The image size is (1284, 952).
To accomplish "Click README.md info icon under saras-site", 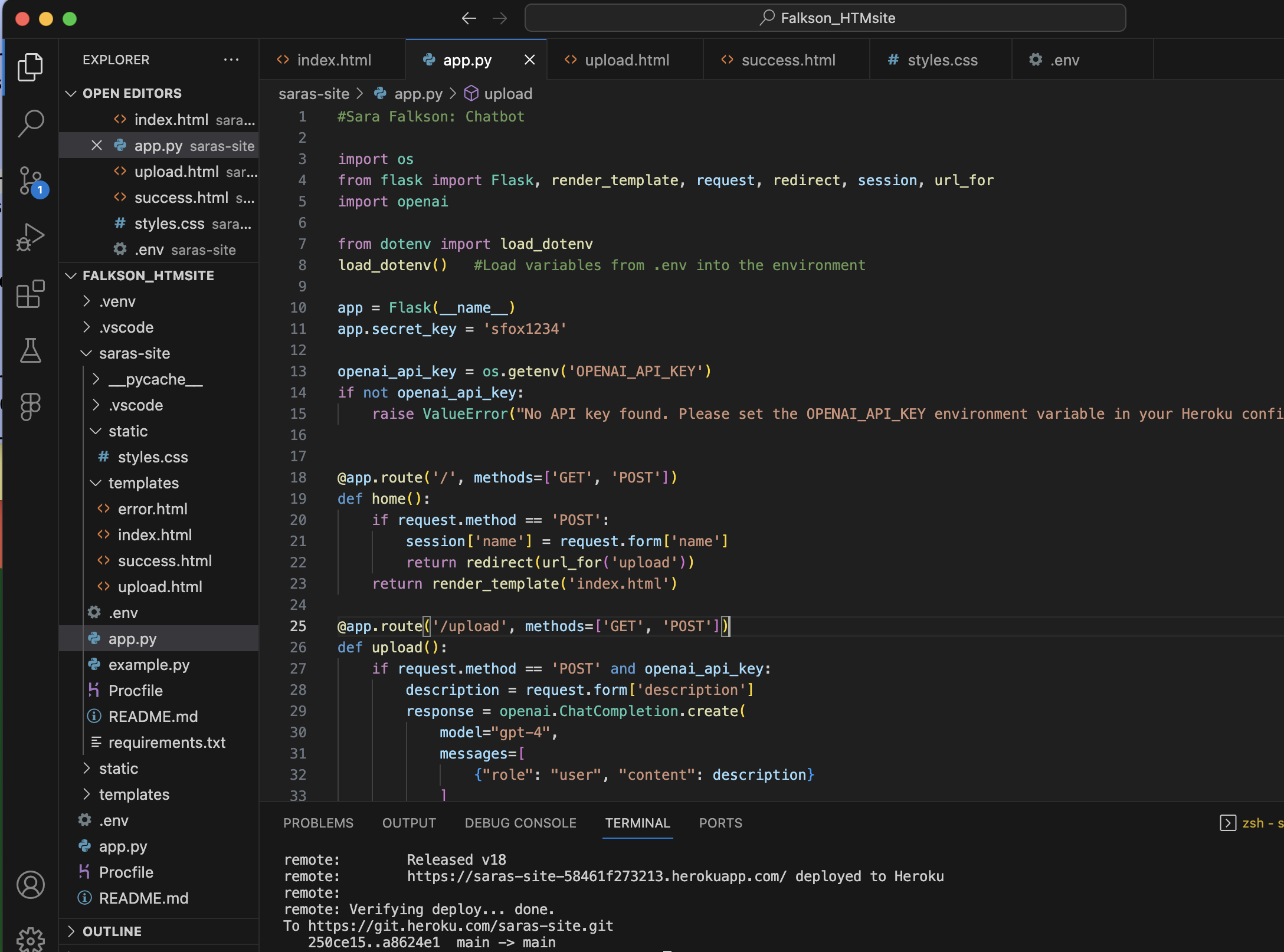I will click(x=94, y=716).
